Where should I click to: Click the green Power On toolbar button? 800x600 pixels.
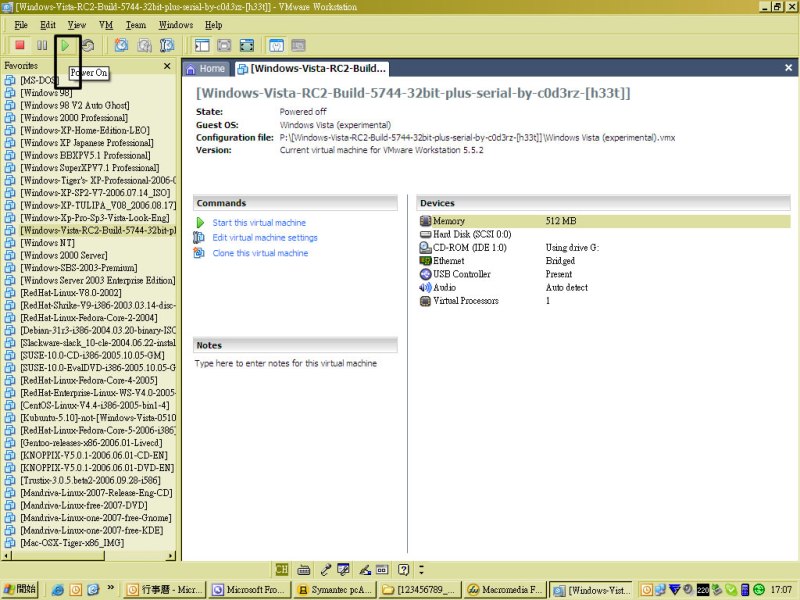click(66, 45)
